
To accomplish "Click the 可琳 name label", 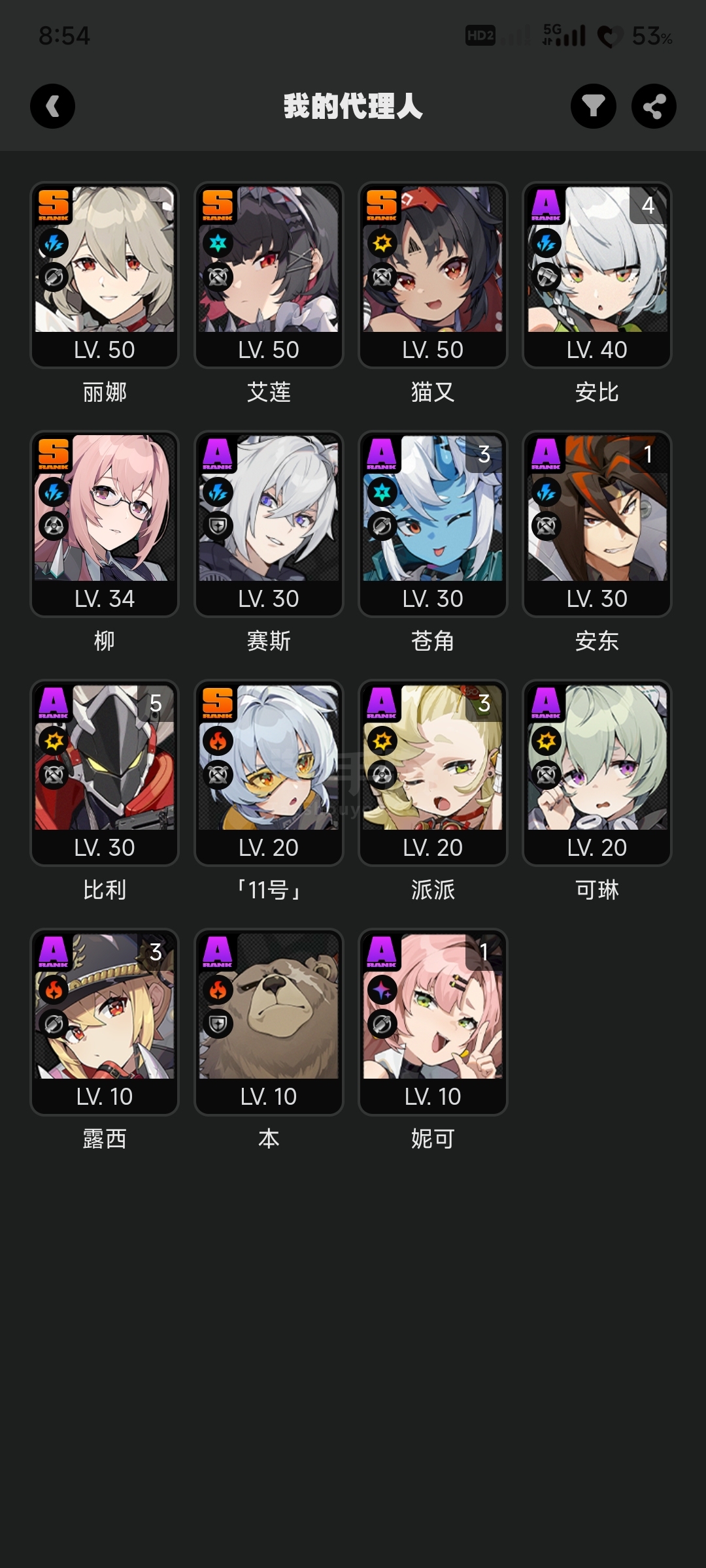I will [x=597, y=890].
